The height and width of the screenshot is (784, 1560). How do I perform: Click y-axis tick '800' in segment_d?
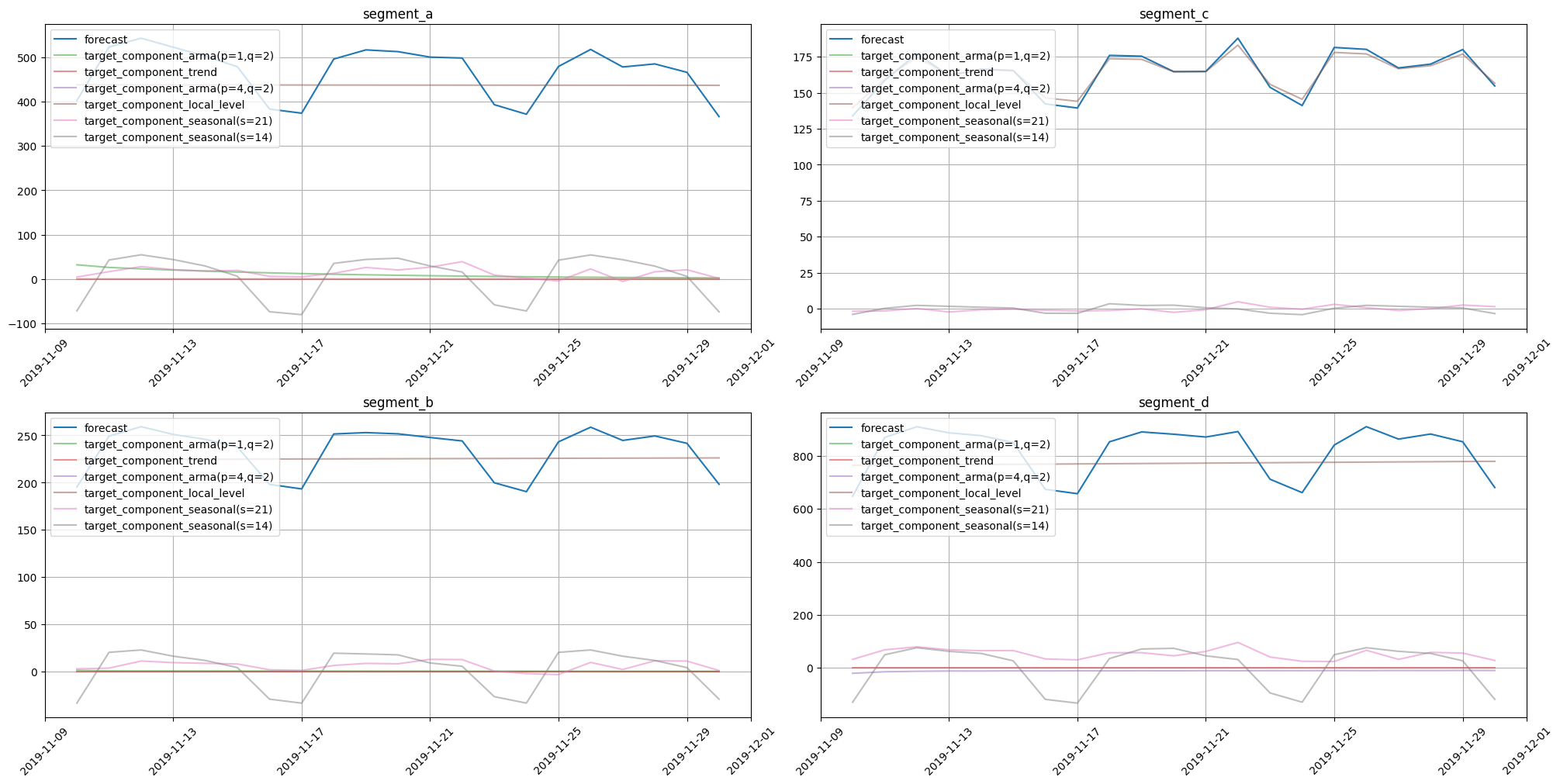click(804, 457)
